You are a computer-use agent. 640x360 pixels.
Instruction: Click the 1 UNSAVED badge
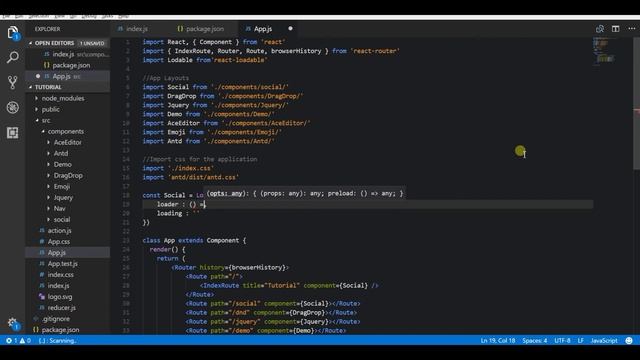(92, 43)
